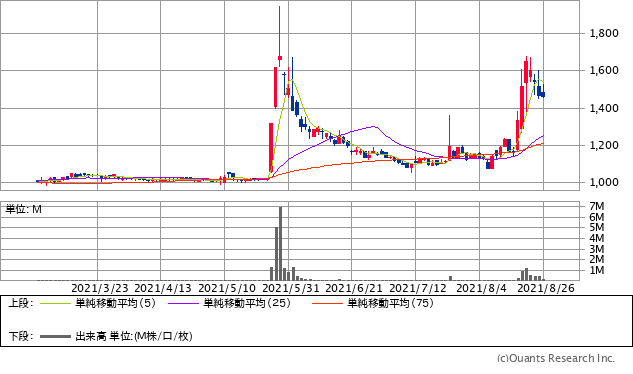
Task: Click the 1,400 price axis label
Action: tap(604, 108)
